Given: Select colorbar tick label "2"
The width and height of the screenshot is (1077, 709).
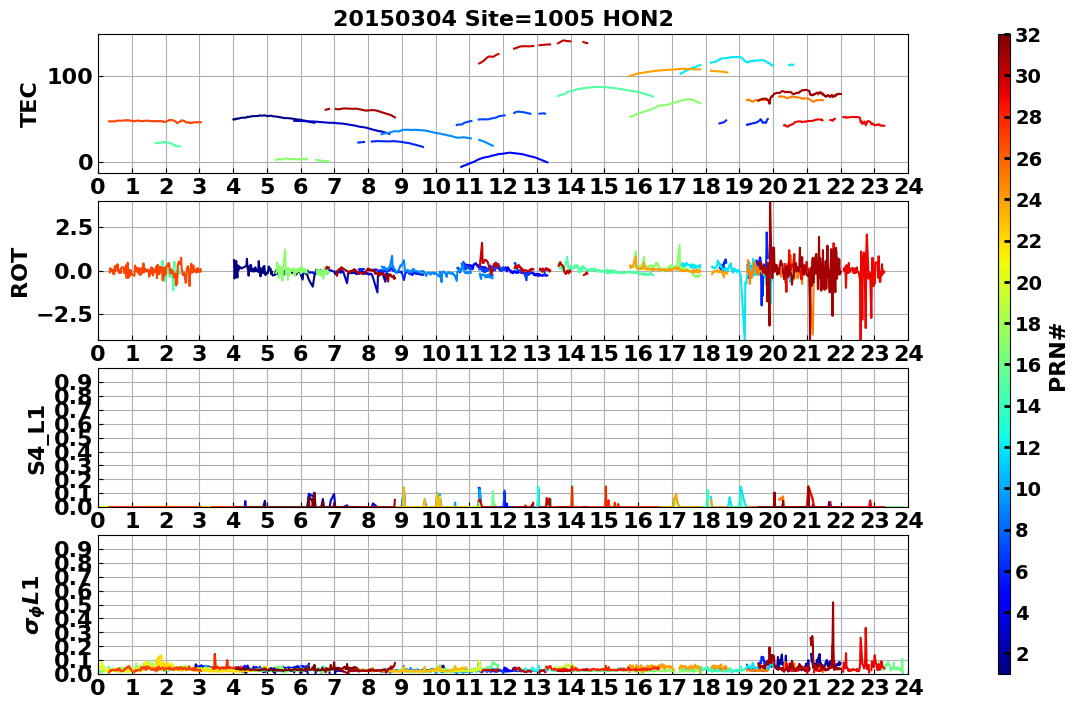Looking at the screenshot, I should pos(1022,653).
